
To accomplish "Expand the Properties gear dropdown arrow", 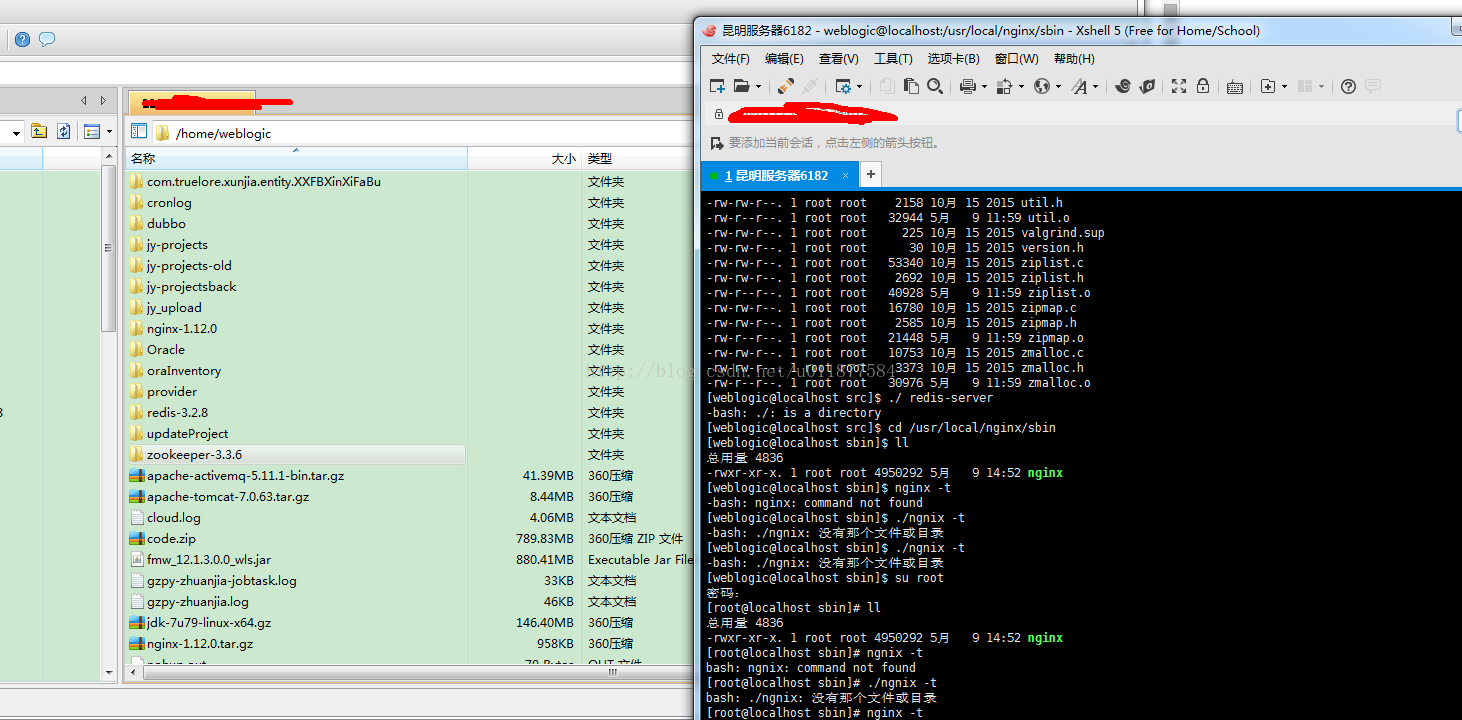I will [x=859, y=87].
